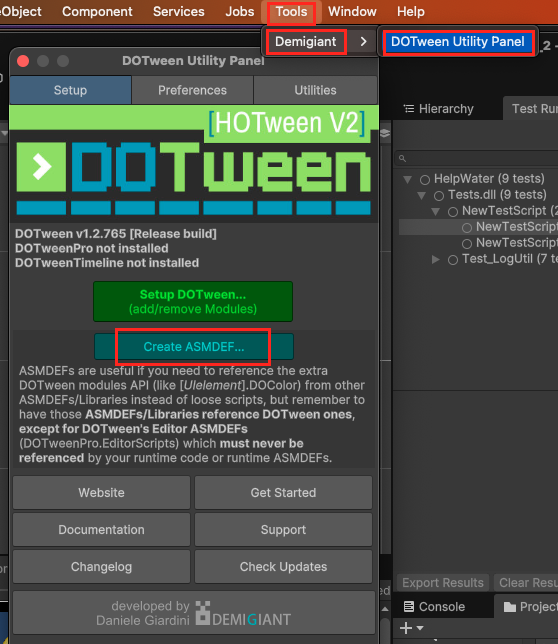This screenshot has width=558, height=644.
Task: Focus the Test Runner search field
Action: [x=476, y=159]
